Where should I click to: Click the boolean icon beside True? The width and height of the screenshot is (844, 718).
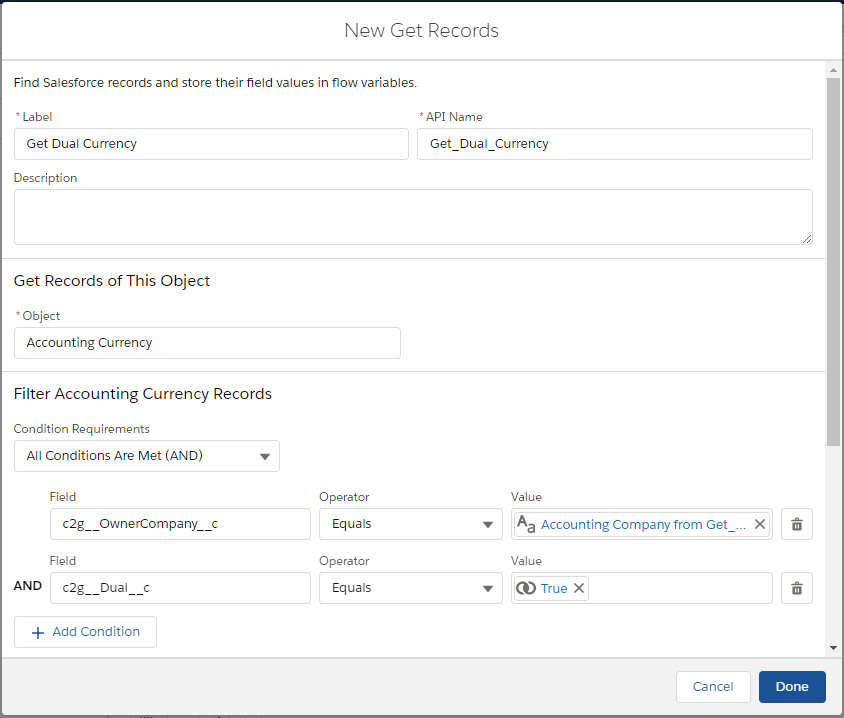pyautogui.click(x=526, y=588)
